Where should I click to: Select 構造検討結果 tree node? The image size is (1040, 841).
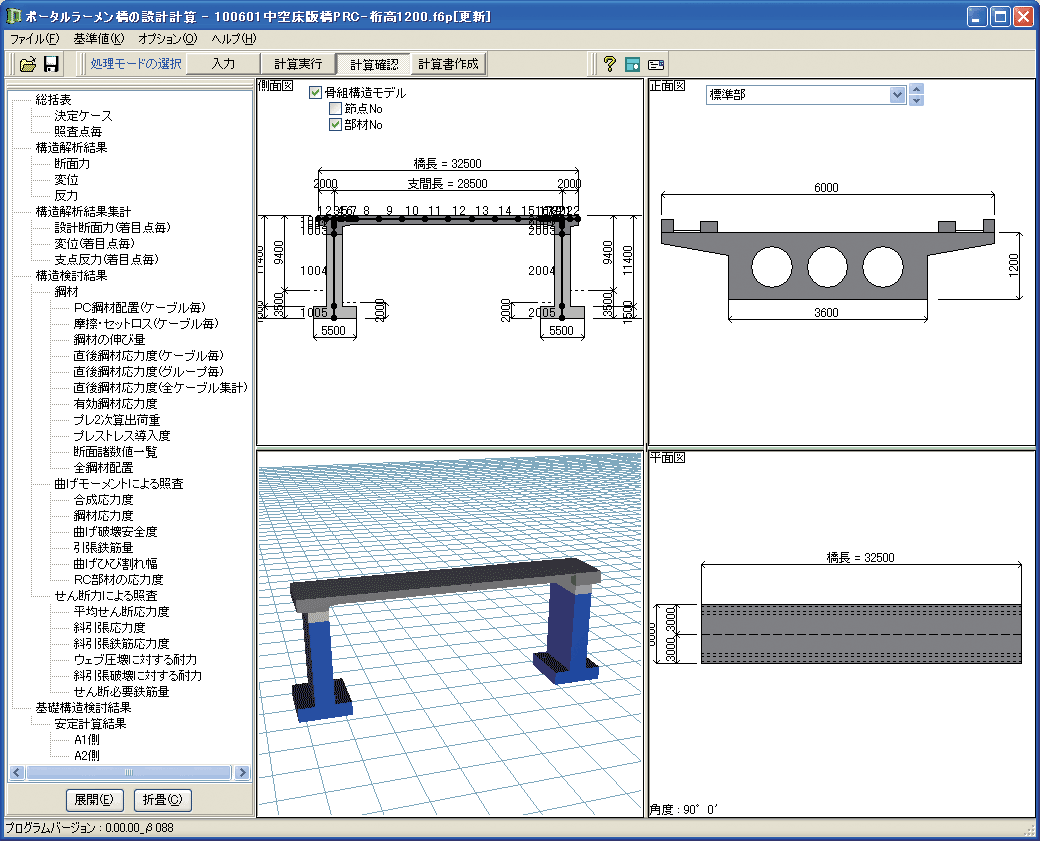(x=71, y=275)
